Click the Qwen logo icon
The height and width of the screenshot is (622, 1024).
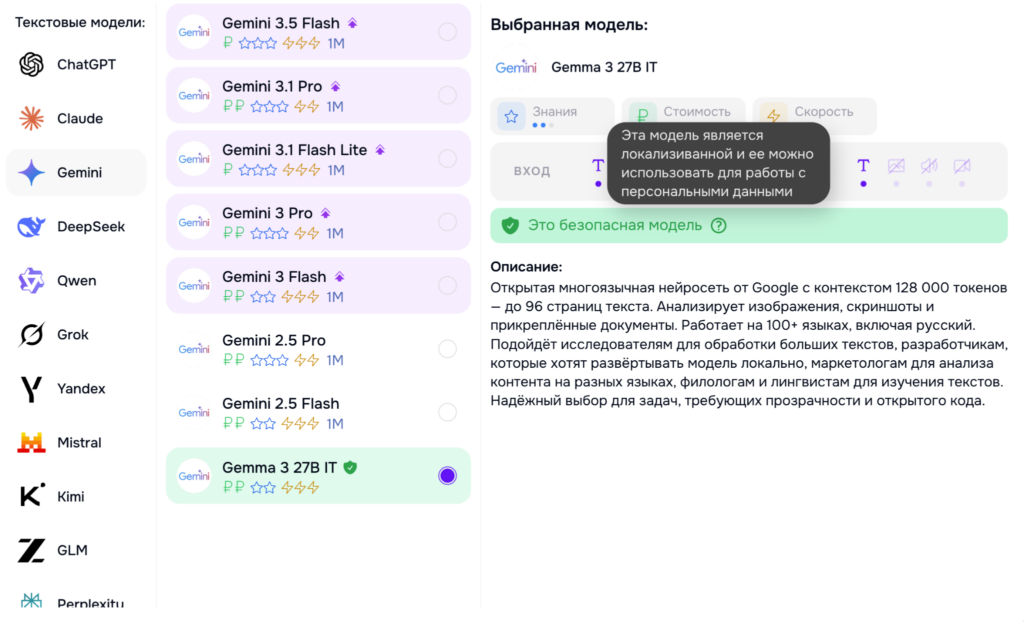click(x=31, y=280)
